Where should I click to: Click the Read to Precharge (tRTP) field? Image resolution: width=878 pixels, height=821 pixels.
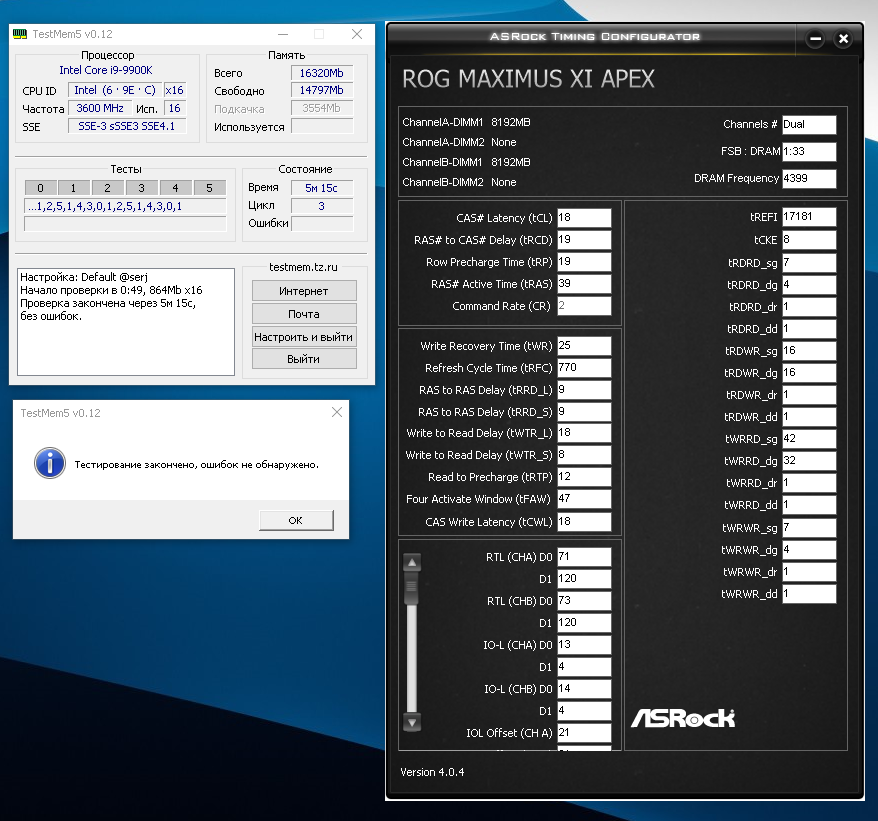pyautogui.click(x=584, y=477)
